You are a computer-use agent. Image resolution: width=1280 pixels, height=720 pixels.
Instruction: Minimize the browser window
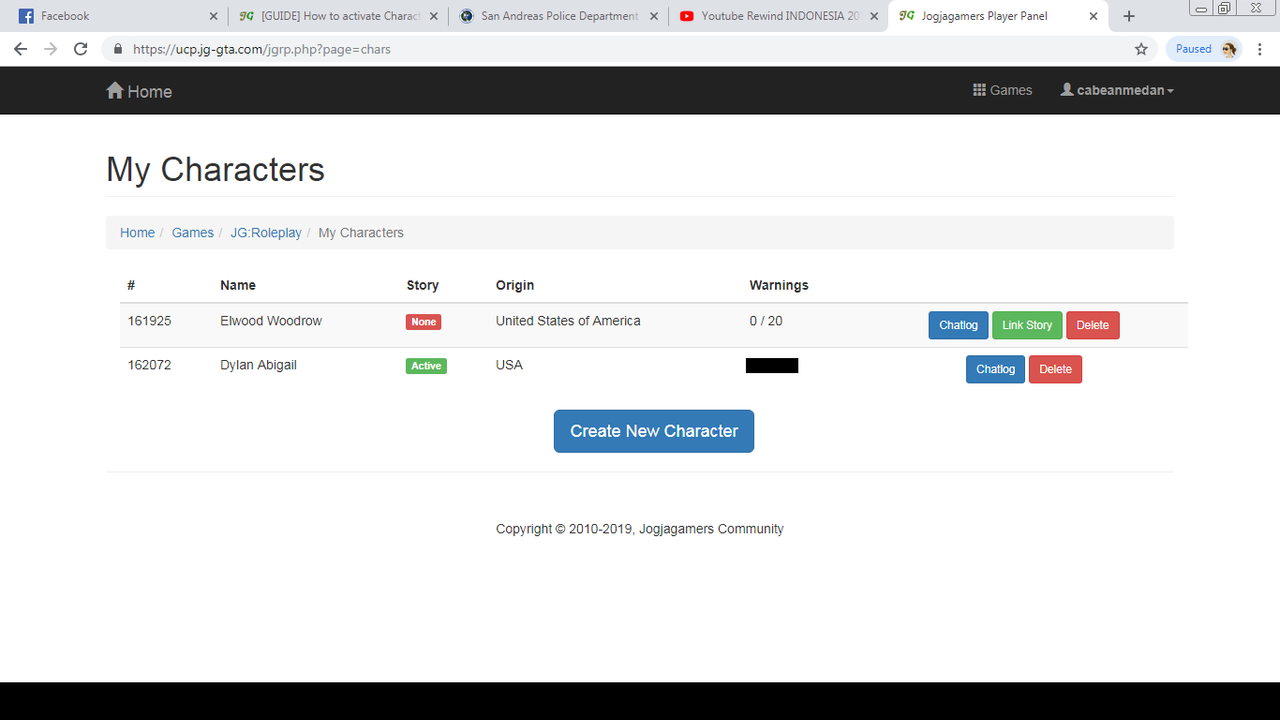pyautogui.click(x=1202, y=8)
